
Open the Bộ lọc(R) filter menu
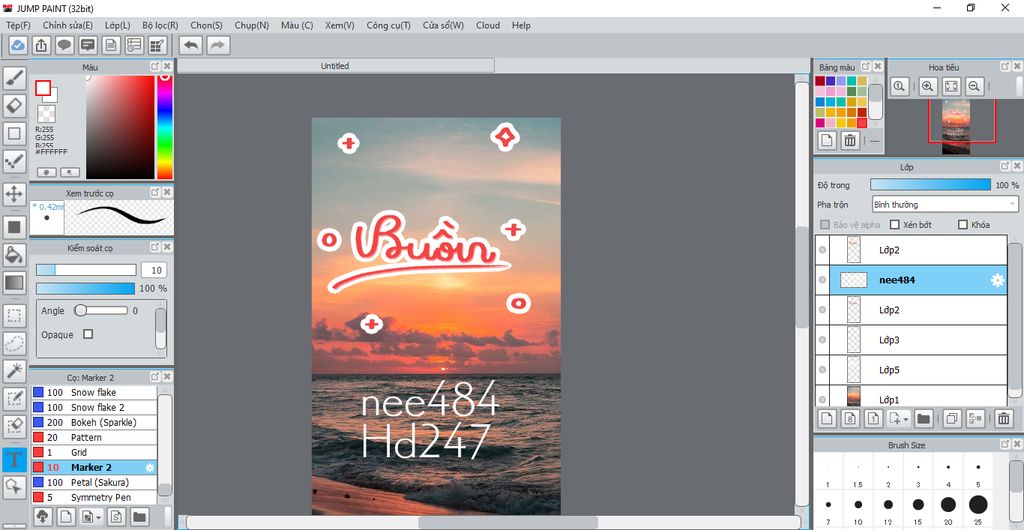(160, 25)
